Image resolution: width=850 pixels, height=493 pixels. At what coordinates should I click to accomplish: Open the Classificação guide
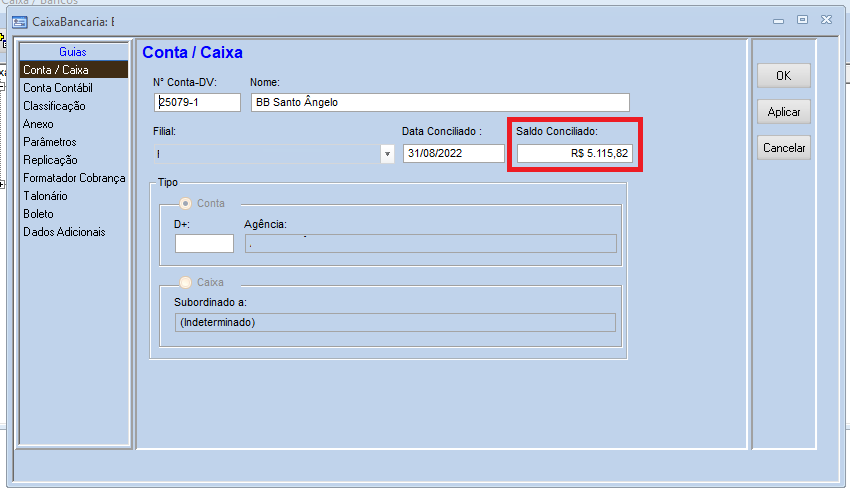tap(54, 106)
